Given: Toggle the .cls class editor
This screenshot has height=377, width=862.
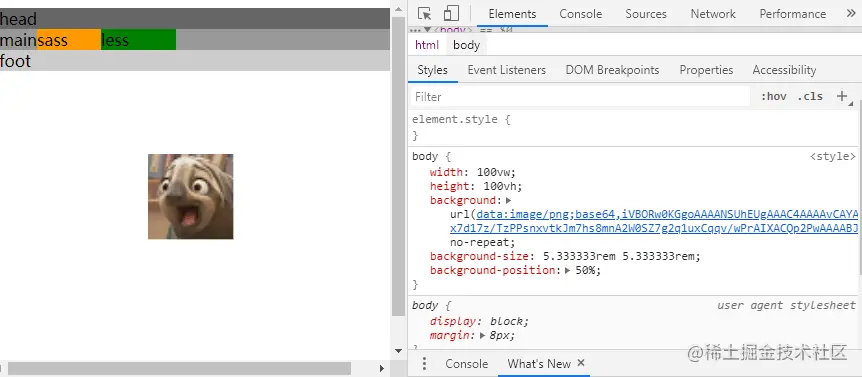Looking at the screenshot, I should 810,97.
